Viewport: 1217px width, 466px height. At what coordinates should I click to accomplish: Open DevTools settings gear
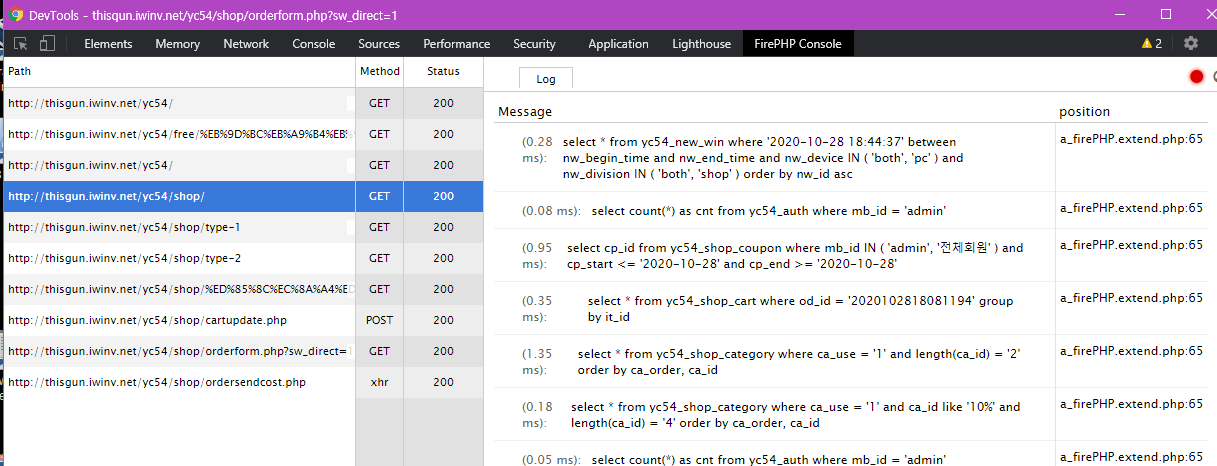[1190, 43]
